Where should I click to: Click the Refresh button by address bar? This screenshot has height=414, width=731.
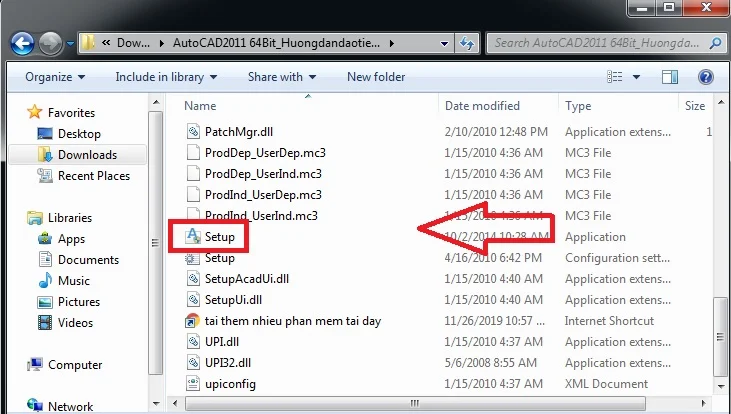(467, 44)
